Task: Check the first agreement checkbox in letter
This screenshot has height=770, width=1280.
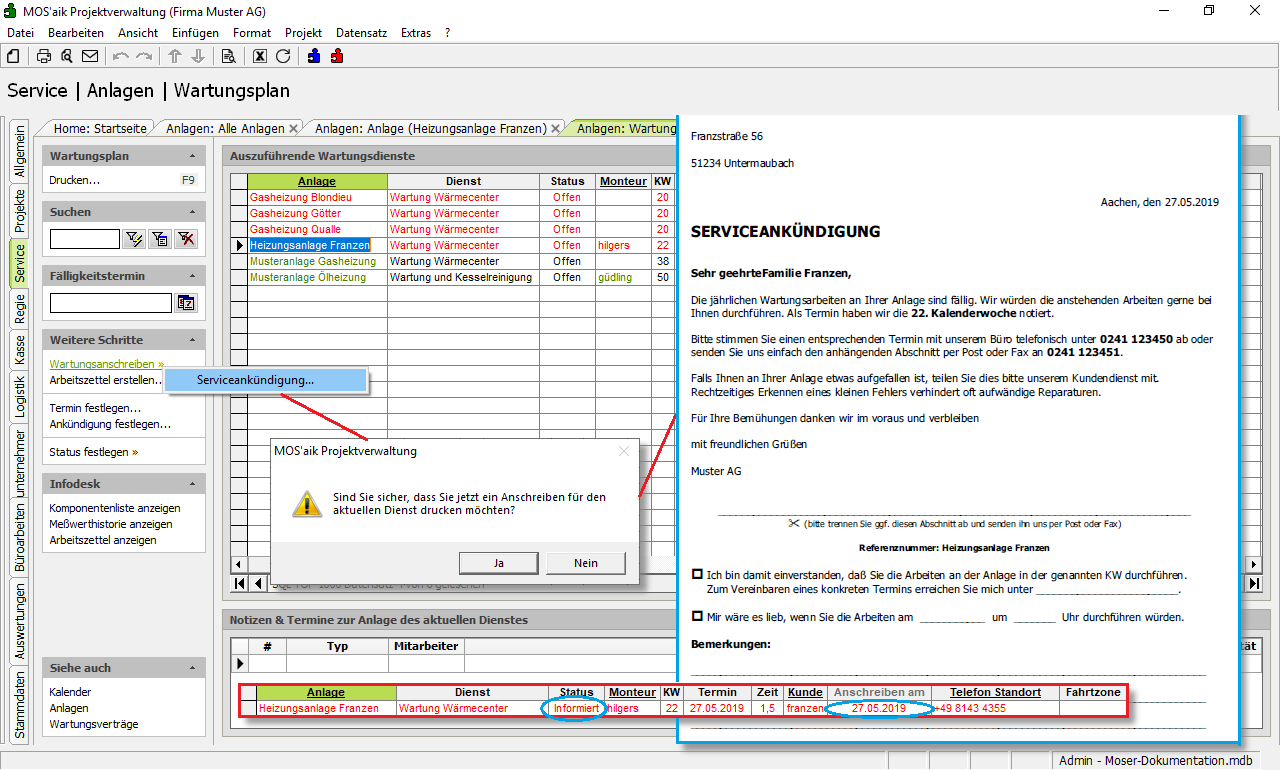Action: 697,575
